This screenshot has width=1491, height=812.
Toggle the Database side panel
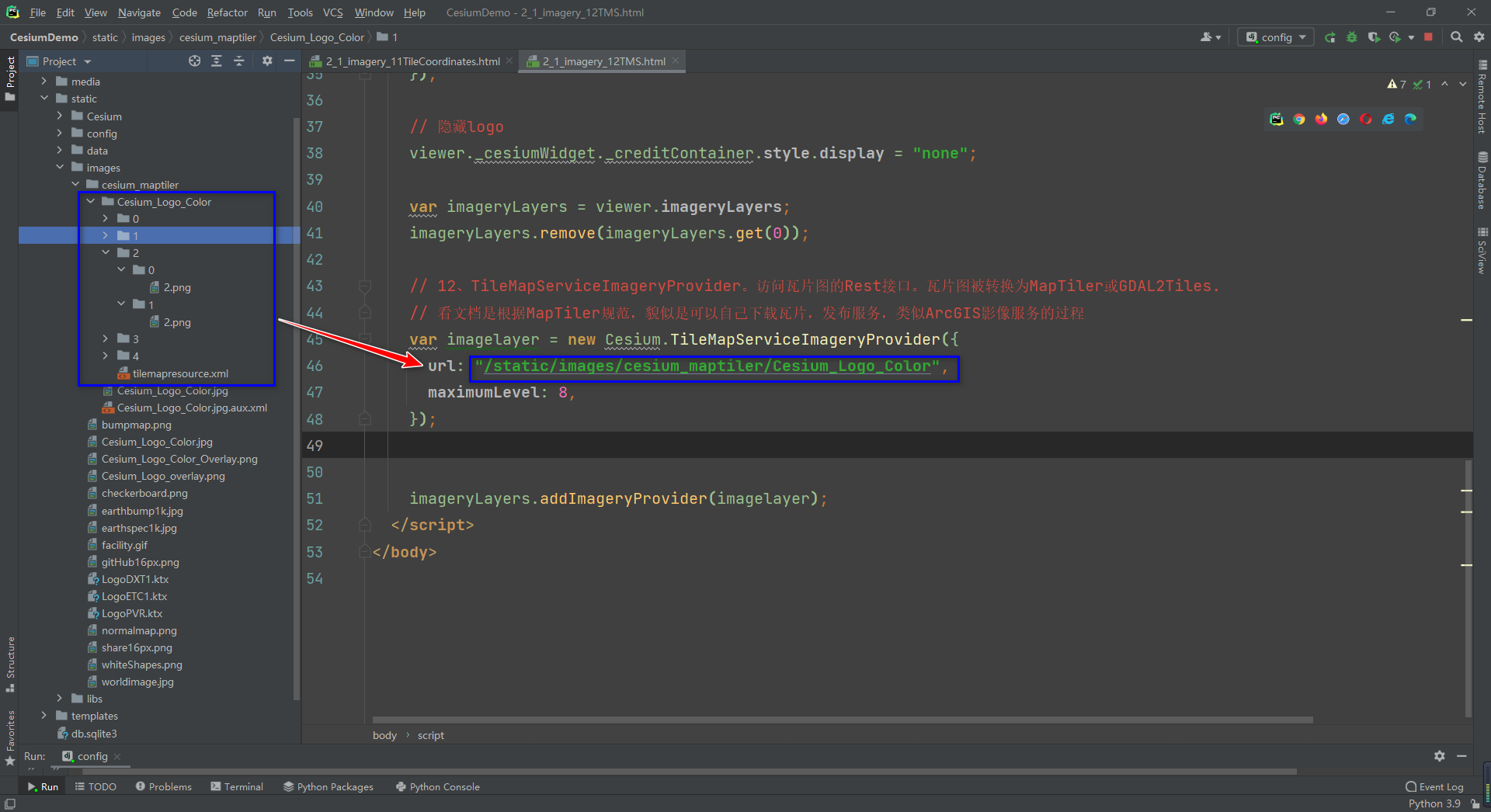[1482, 180]
